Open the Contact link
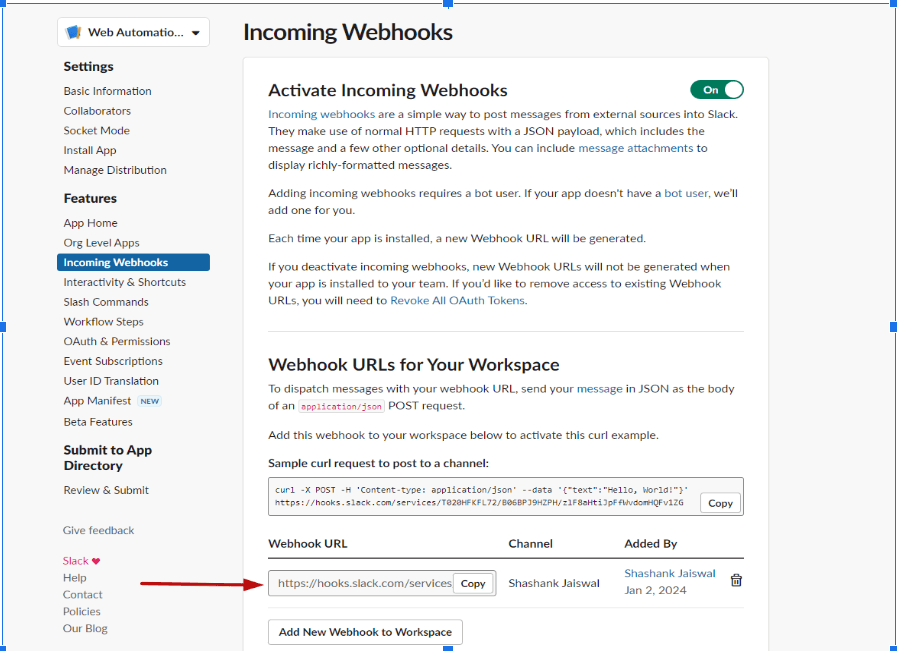The width and height of the screenshot is (897, 651). click(82, 595)
